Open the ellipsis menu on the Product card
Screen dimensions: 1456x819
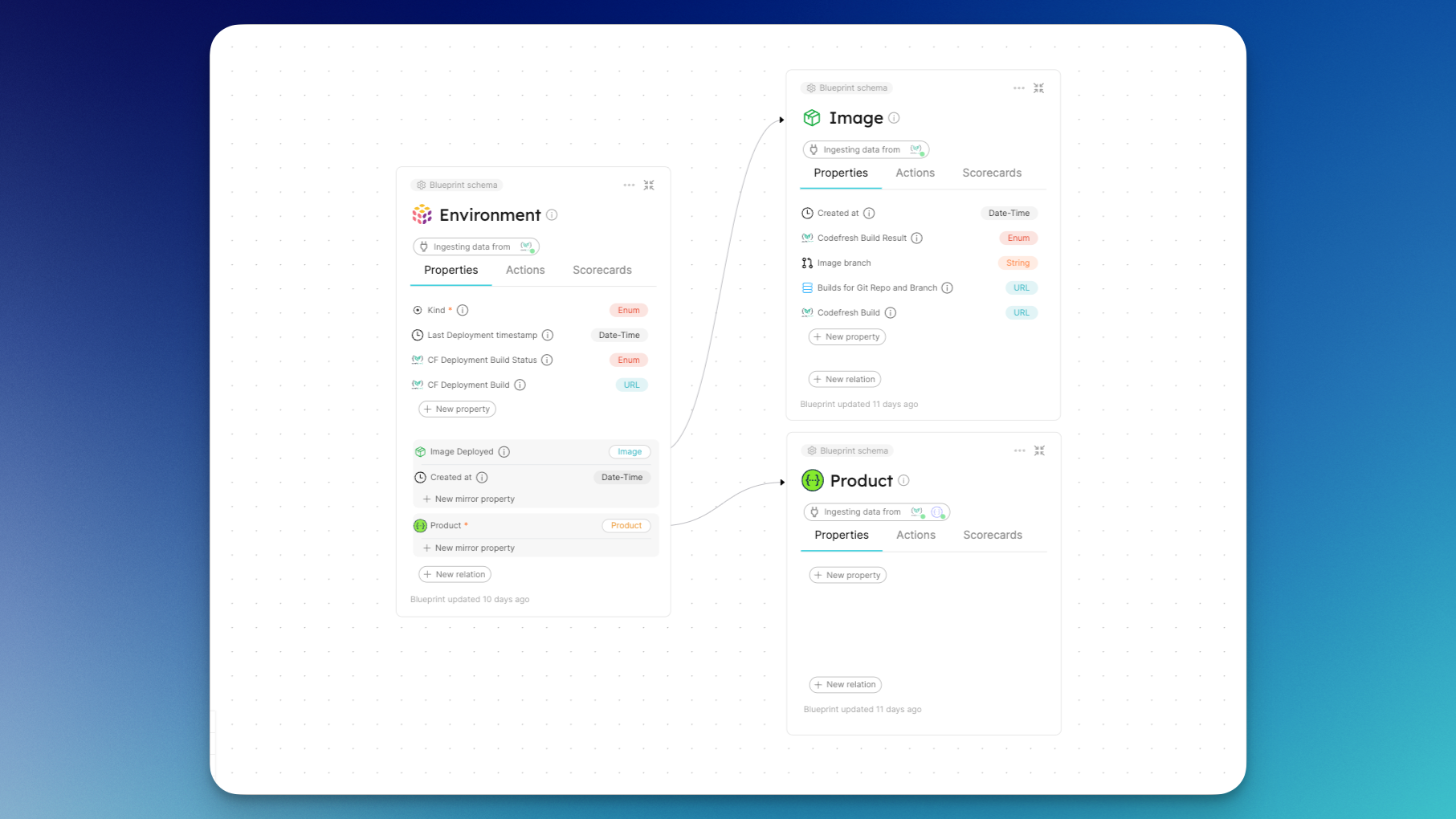(x=1018, y=450)
